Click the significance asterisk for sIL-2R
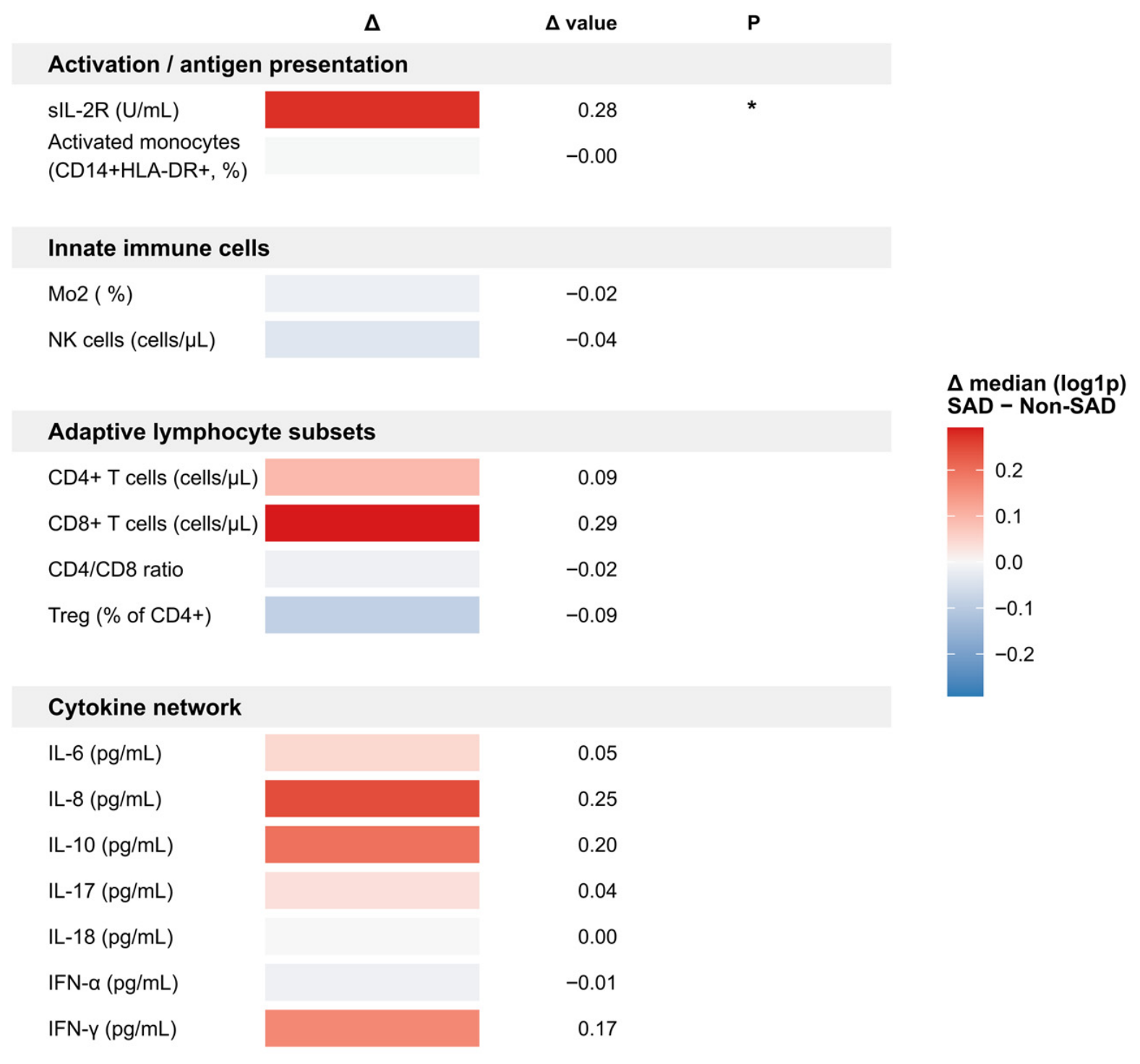Viewport: 1140px width, 1064px height. (752, 107)
